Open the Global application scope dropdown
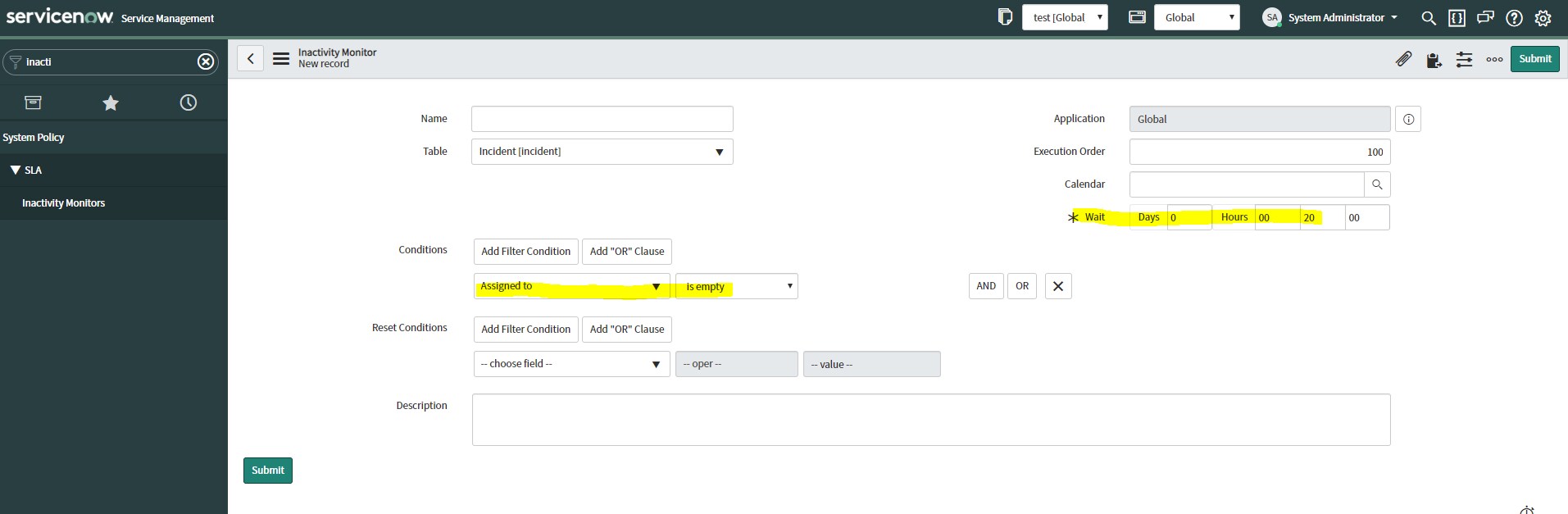Screen dimensions: 1568x514 tap(1197, 17)
